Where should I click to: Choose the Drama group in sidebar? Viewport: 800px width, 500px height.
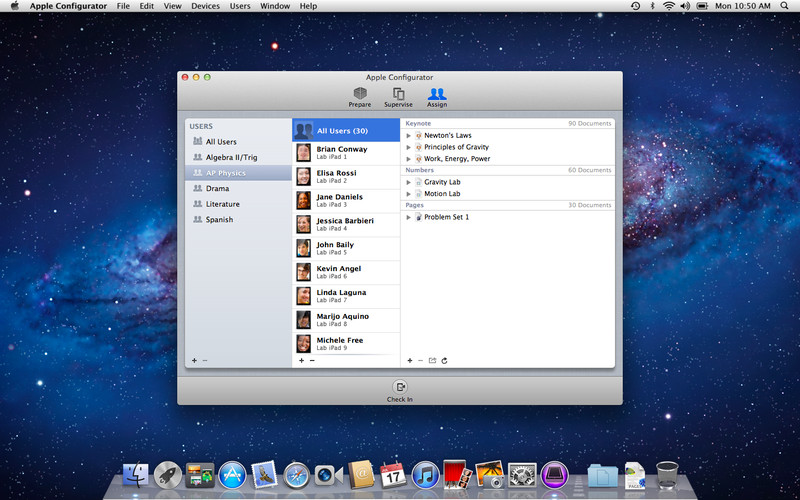(217, 188)
